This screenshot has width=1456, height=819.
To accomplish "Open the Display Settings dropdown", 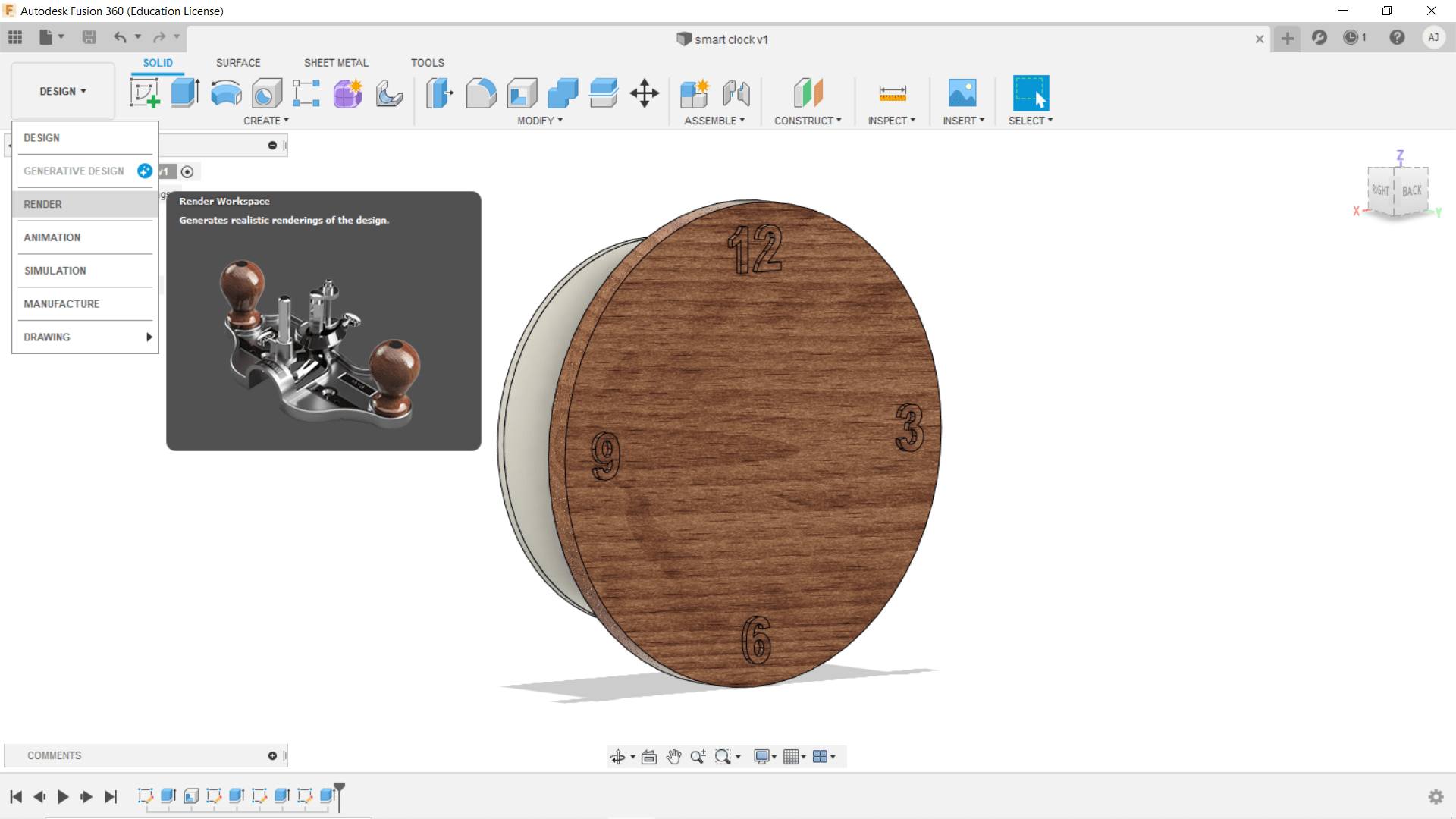I will click(x=764, y=756).
